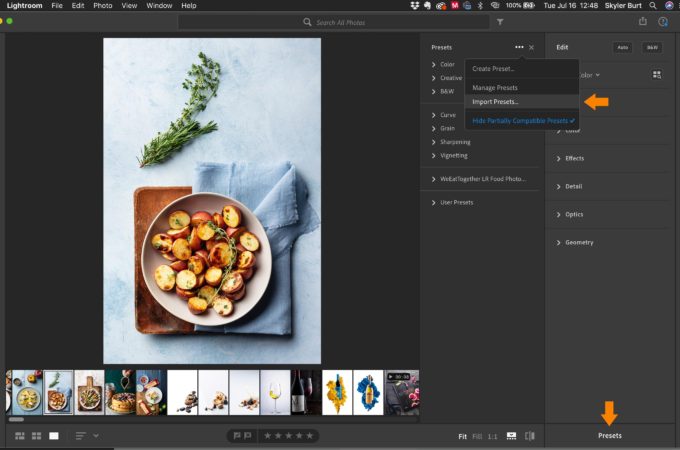
Task: Switch to photo grid view icon
Action: [20, 436]
